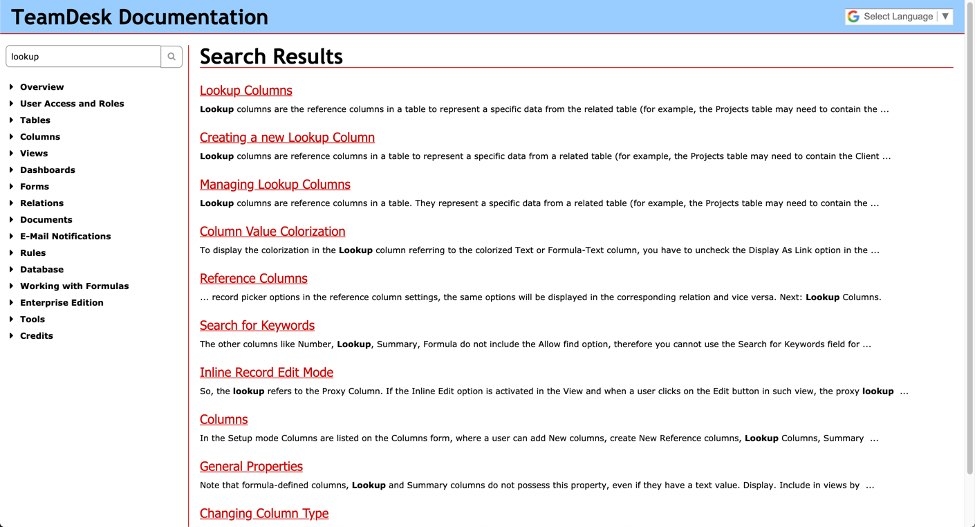
Task: Select E-Mail Notifications in sidebar
Action: [x=65, y=236]
